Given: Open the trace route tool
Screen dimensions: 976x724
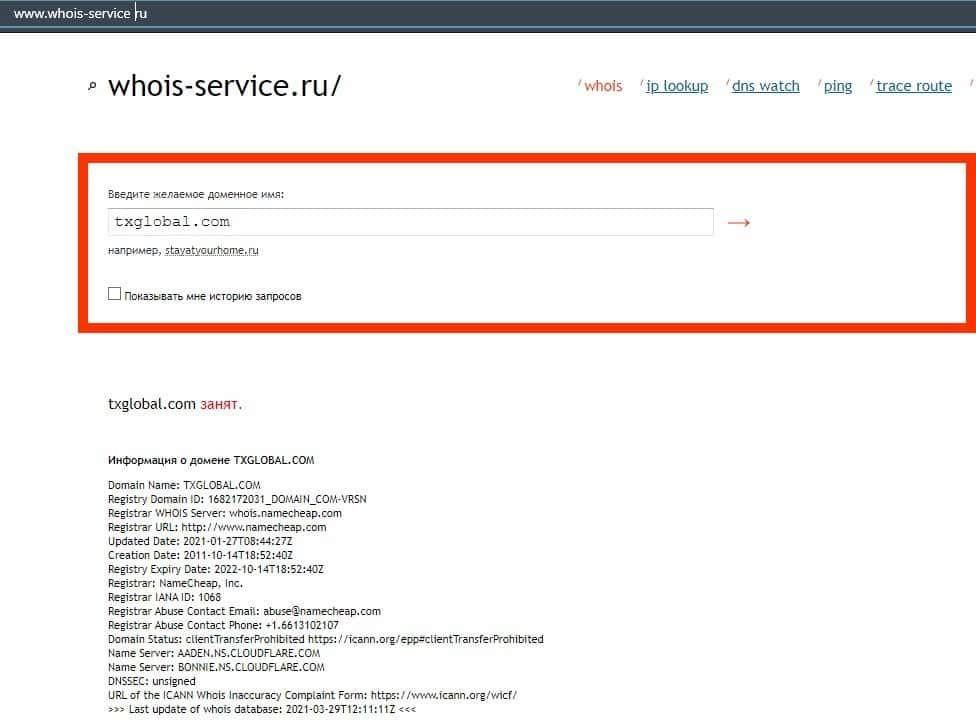Looking at the screenshot, I should tap(914, 86).
